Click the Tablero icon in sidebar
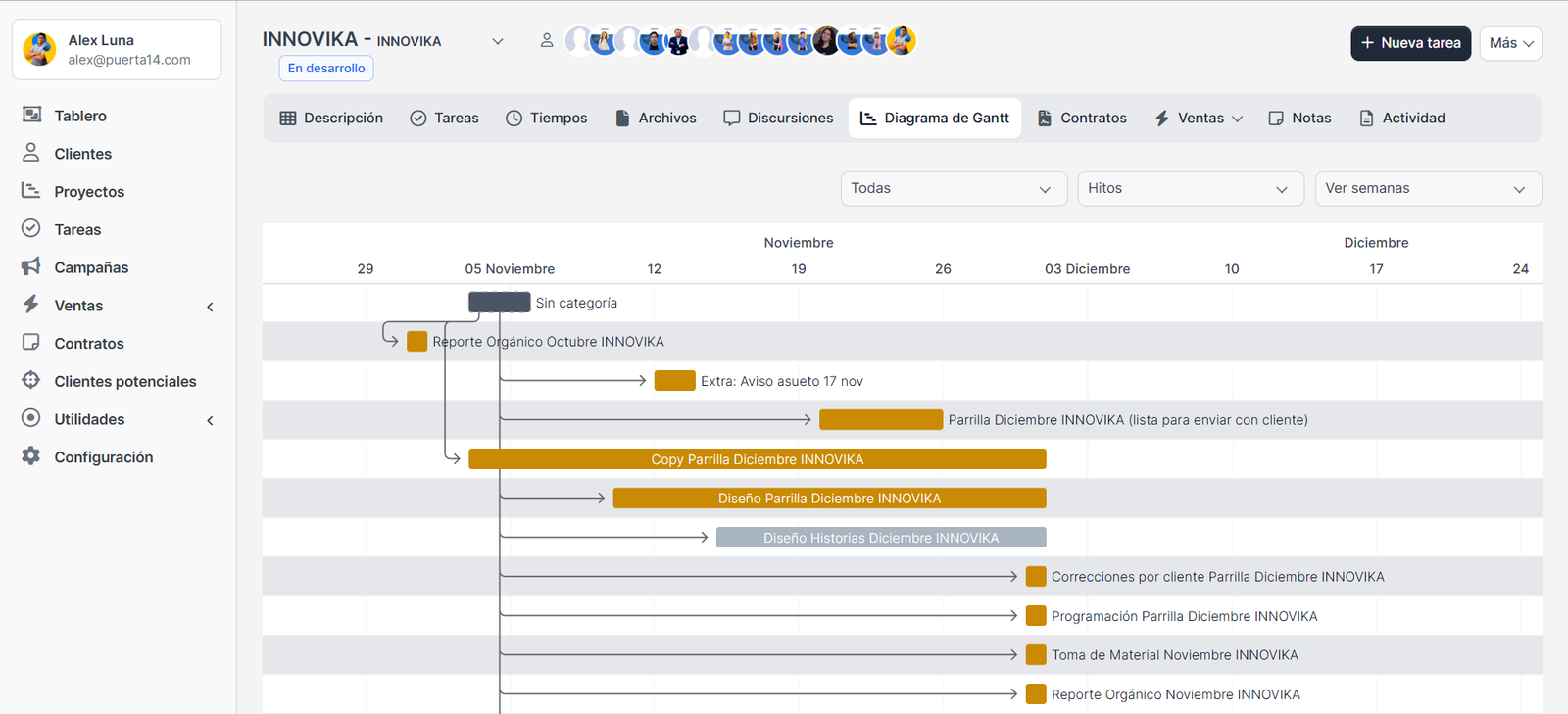Viewport: 1568px width, 714px height. (x=31, y=115)
